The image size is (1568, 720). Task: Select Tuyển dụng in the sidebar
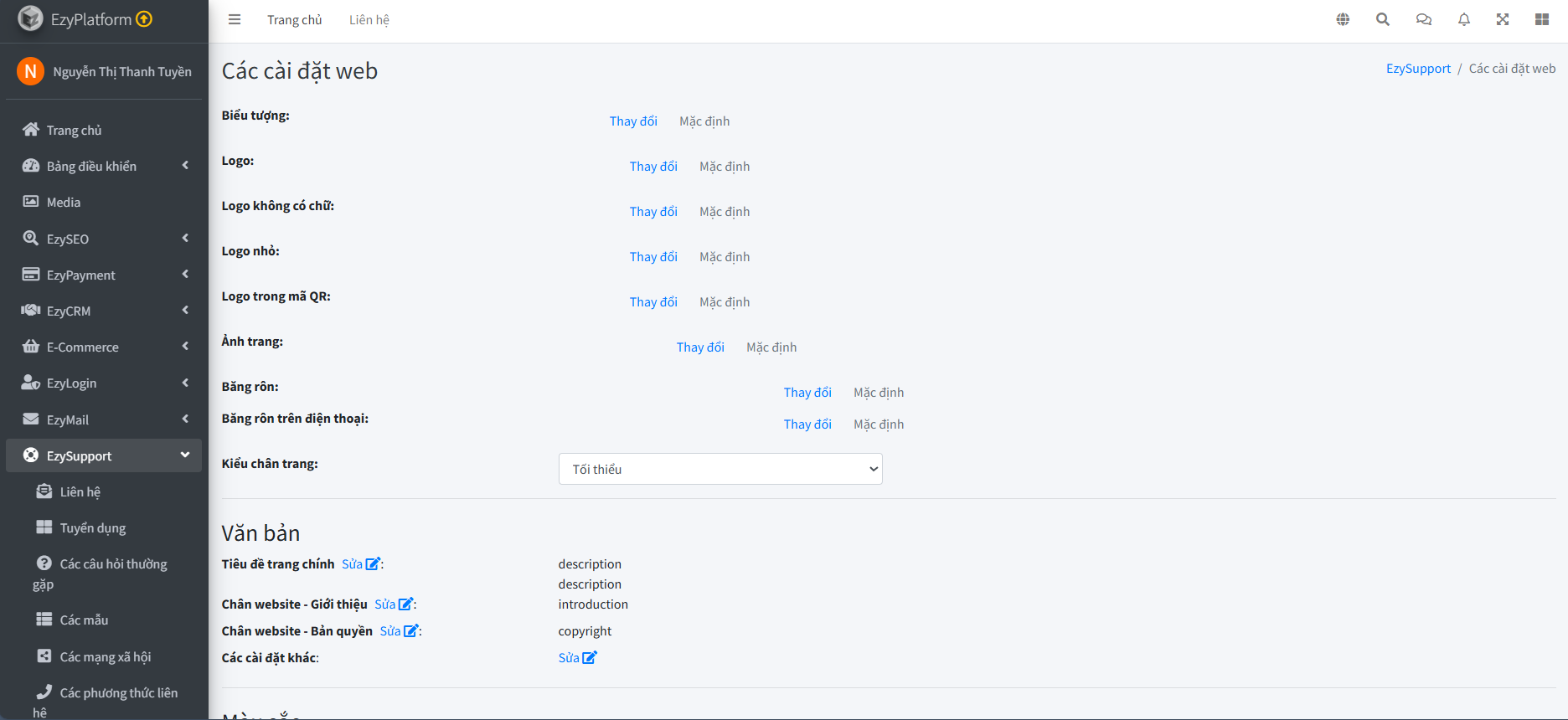tap(92, 528)
